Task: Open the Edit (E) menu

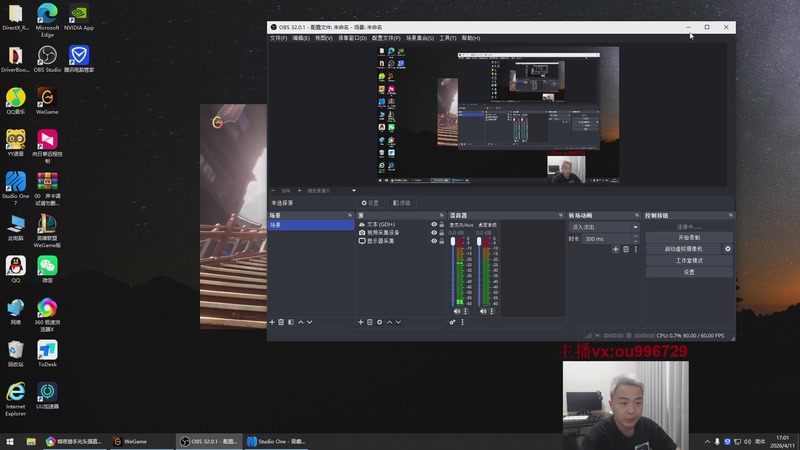Action: (x=301, y=38)
